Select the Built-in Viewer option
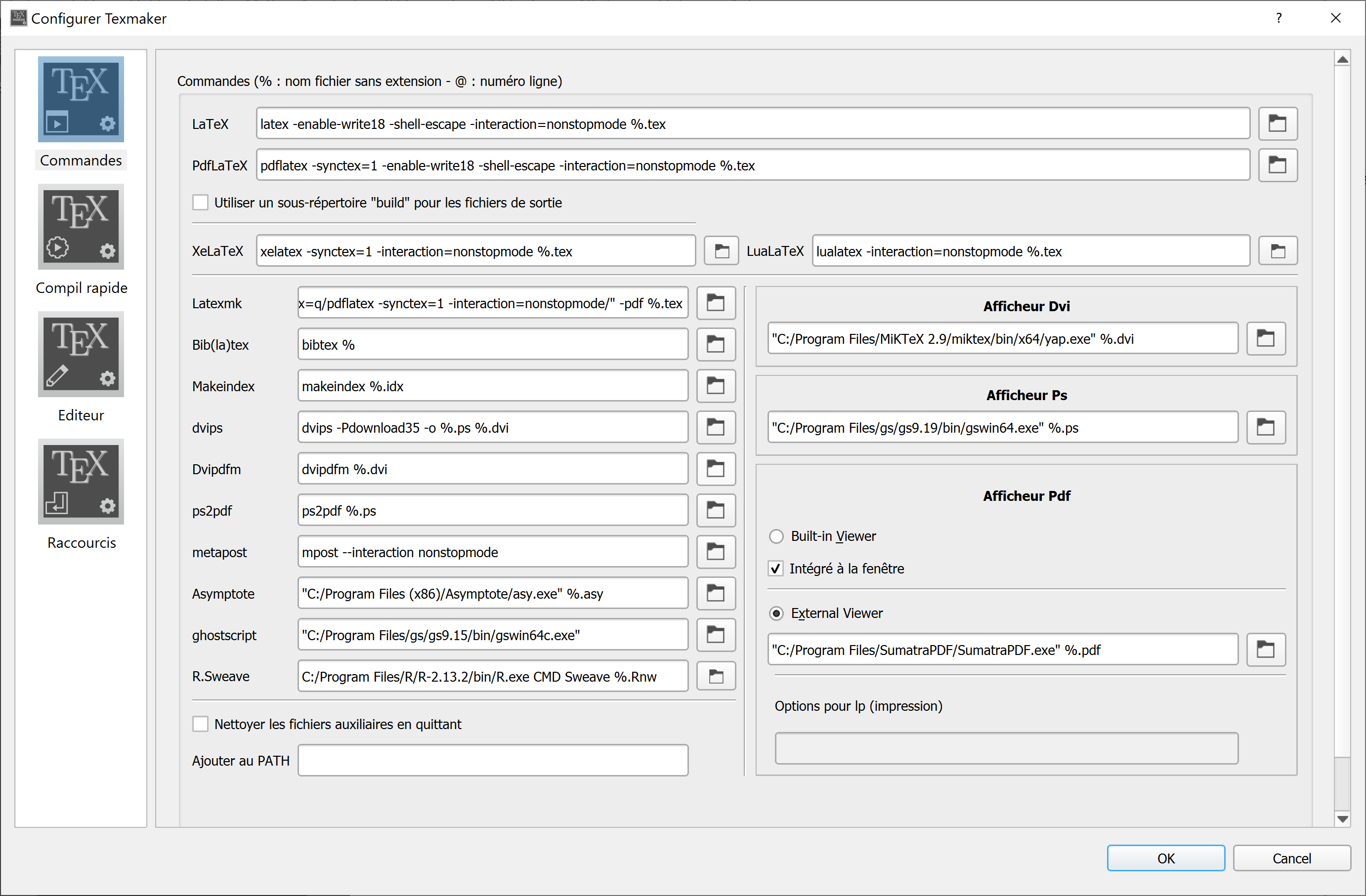Viewport: 1366px width, 896px height. pyautogui.click(x=776, y=536)
